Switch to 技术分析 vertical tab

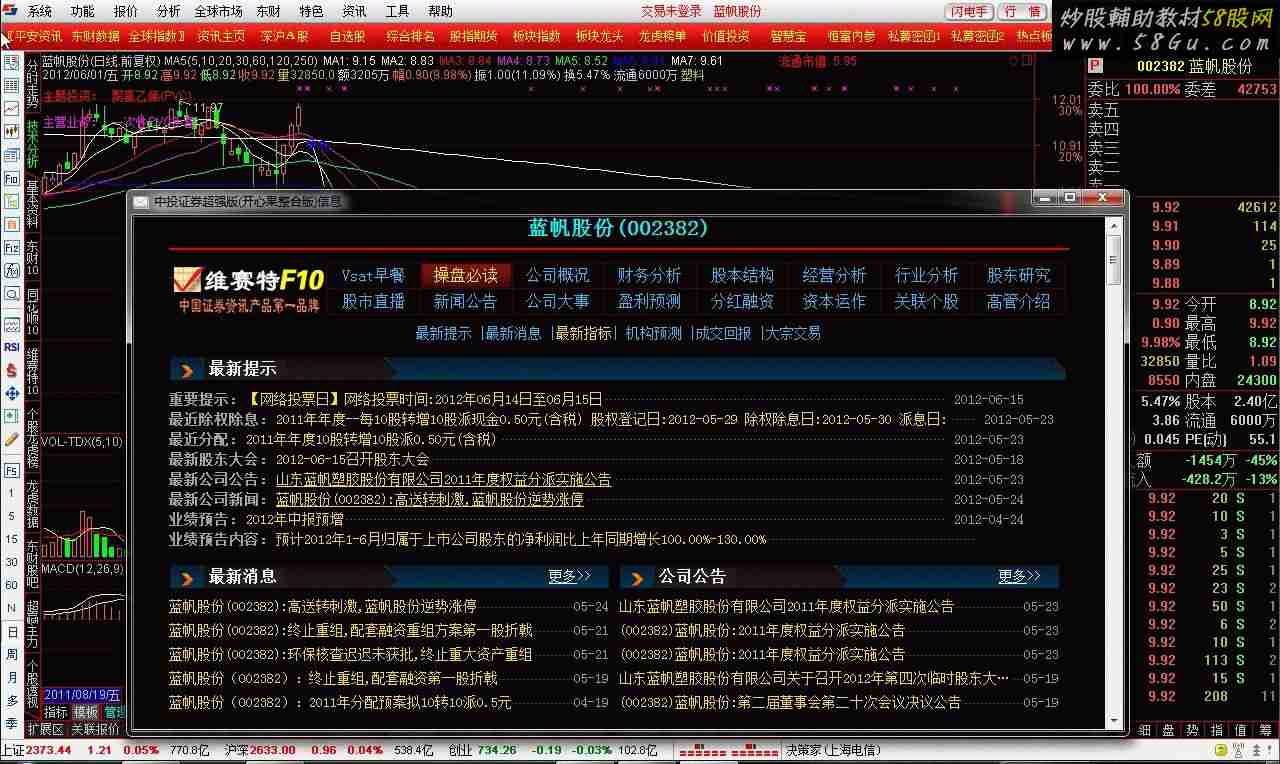point(32,144)
